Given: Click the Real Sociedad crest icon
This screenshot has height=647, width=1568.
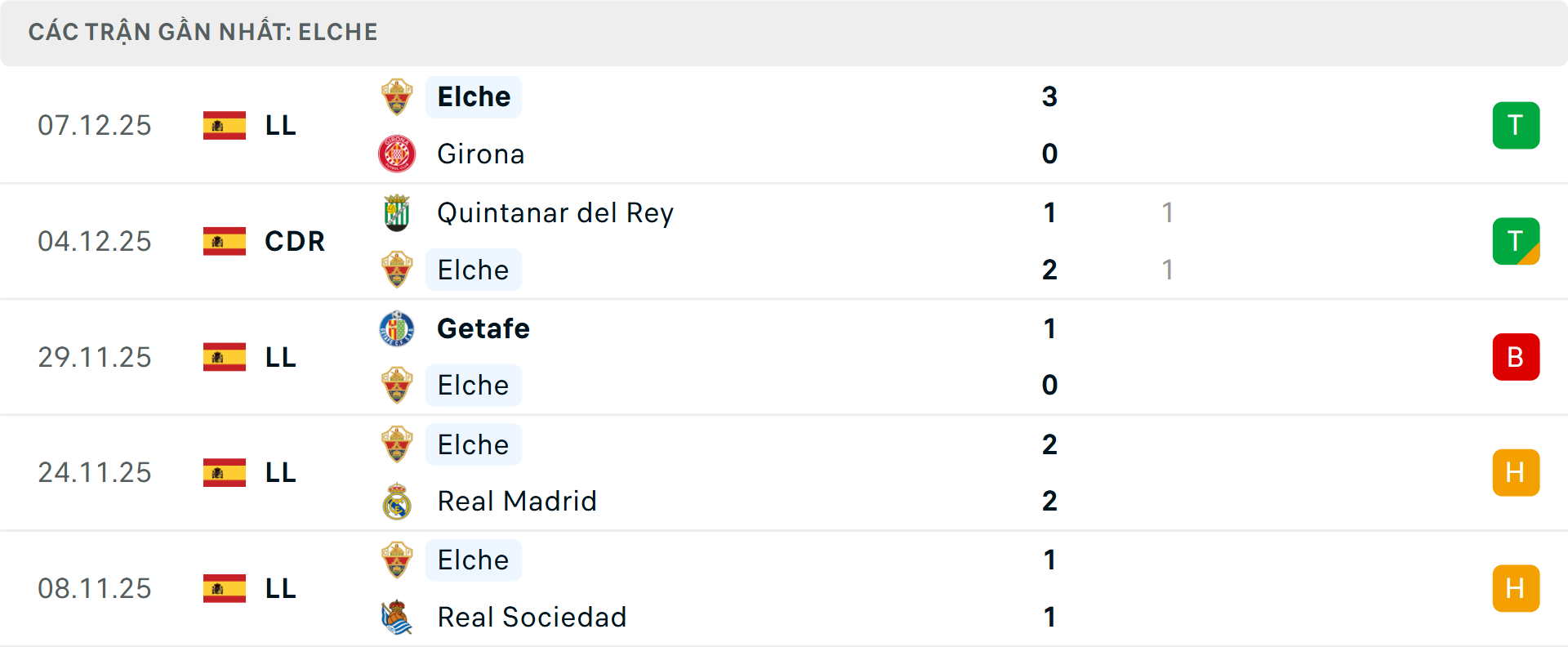Looking at the screenshot, I should point(397,618).
